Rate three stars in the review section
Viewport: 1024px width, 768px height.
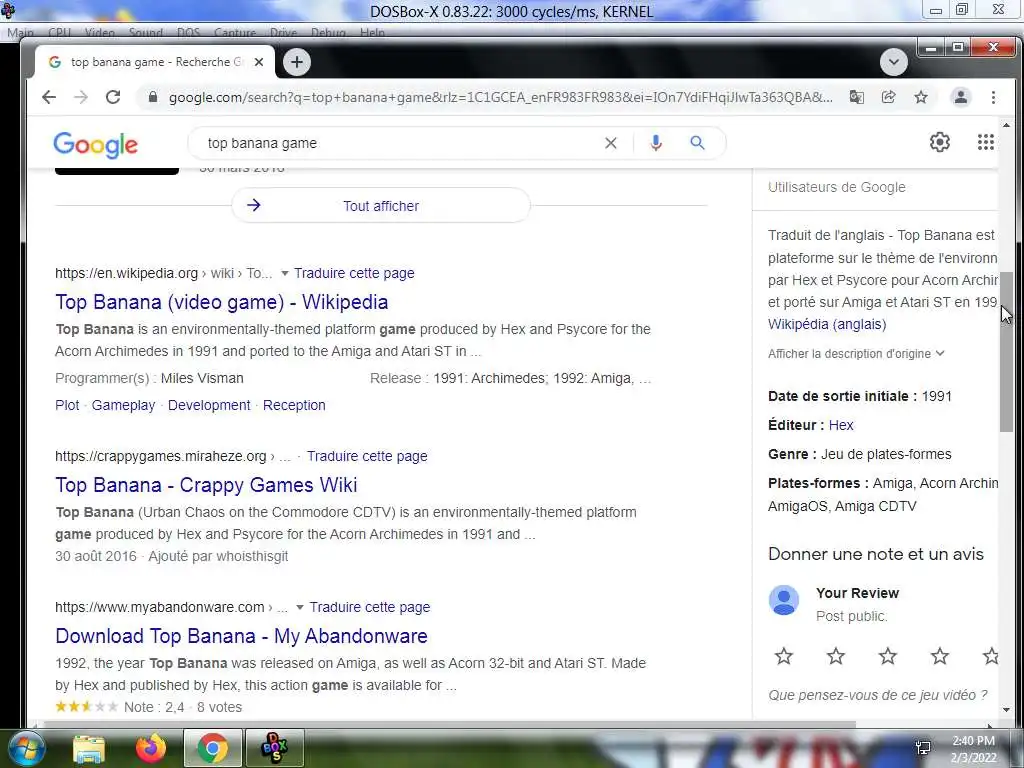pyautogui.click(x=888, y=656)
